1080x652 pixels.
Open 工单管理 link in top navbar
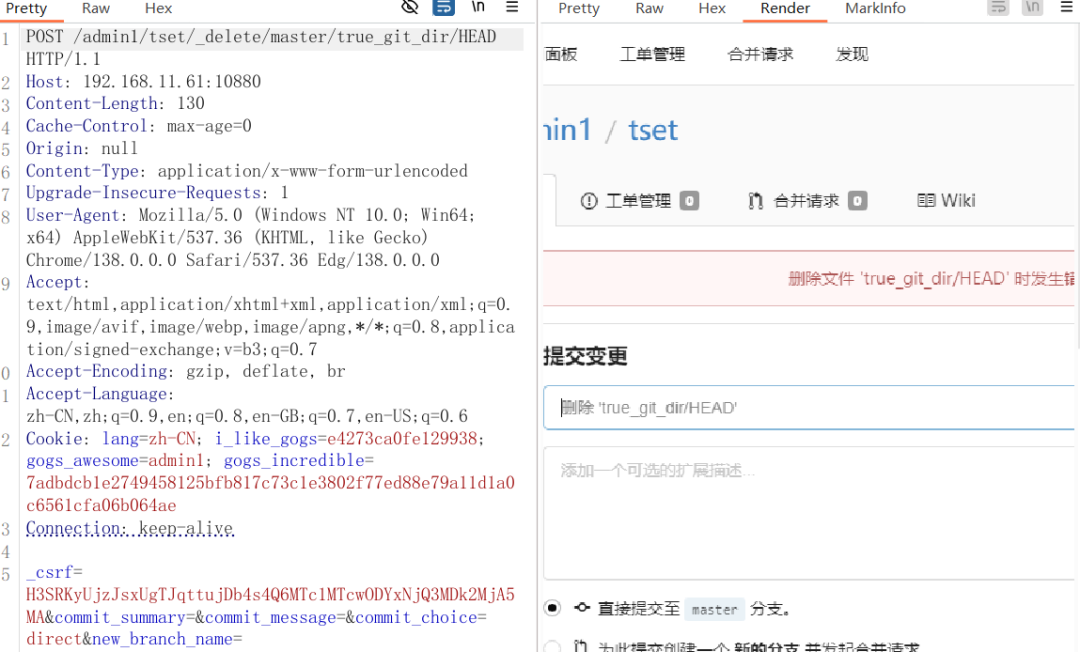[652, 54]
